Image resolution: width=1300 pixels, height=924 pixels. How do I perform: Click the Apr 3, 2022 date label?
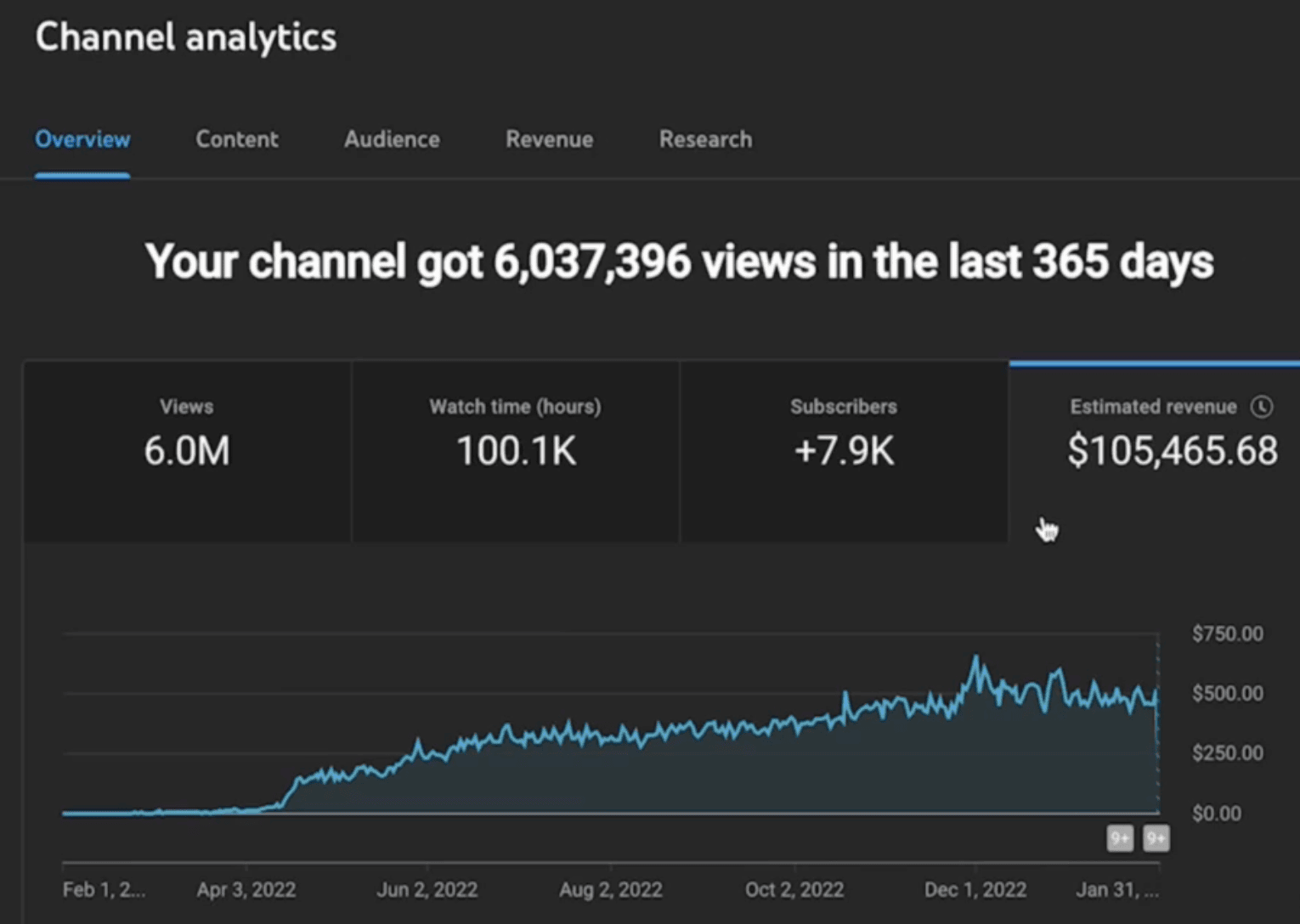pos(246,889)
